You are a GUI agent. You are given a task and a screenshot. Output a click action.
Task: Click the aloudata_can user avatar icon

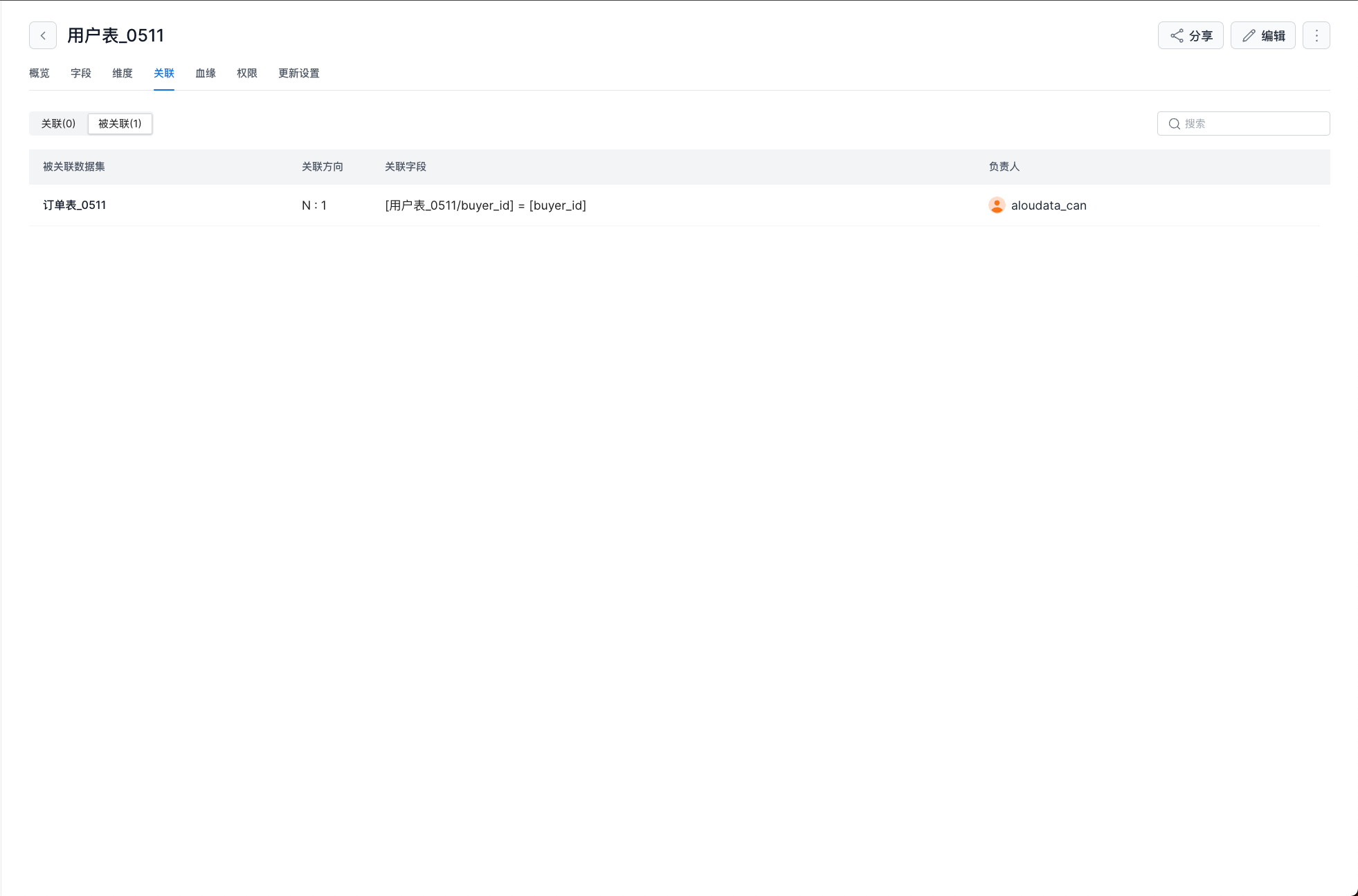[997, 205]
